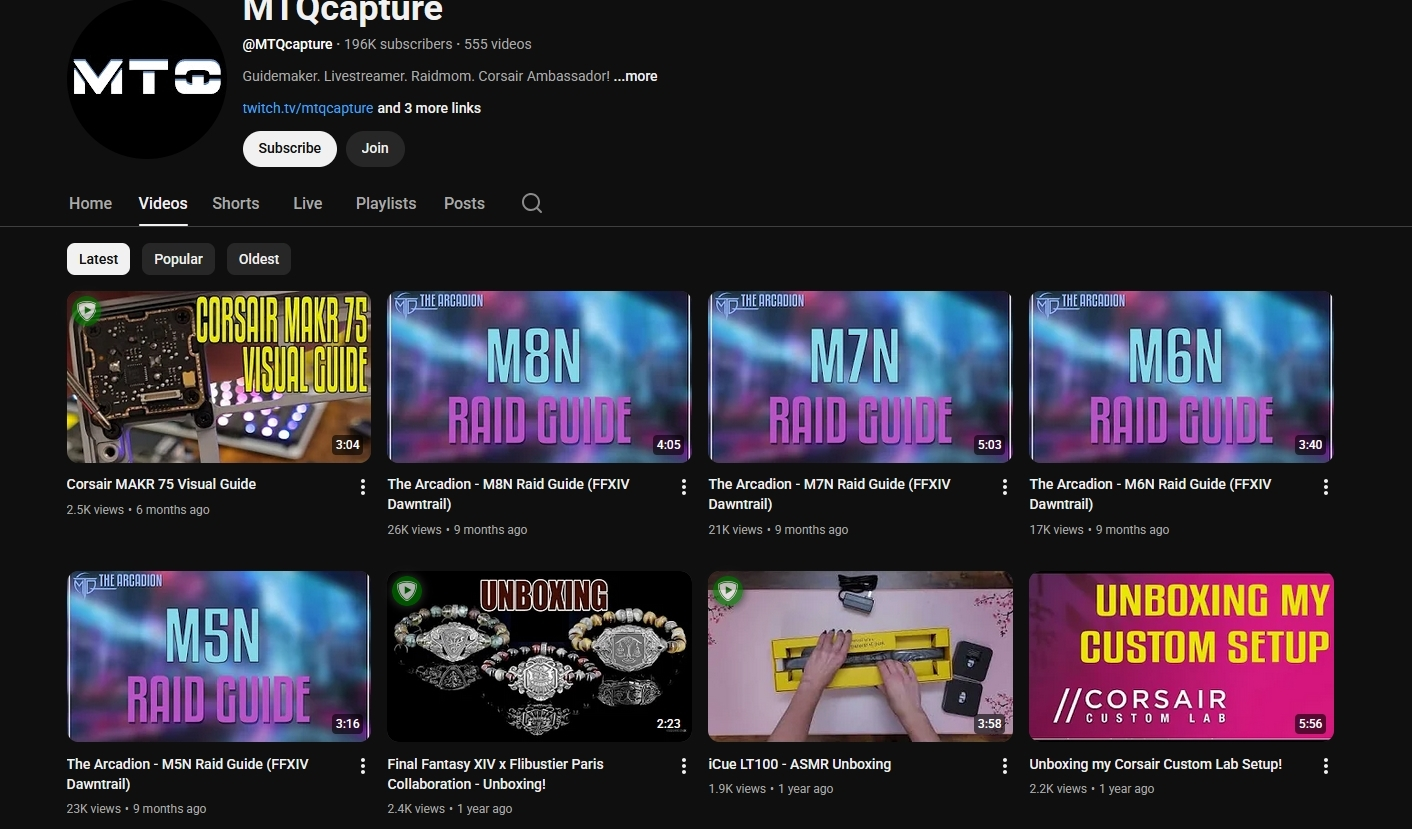Open The Arcadion M5N Raid Guide title
Viewport: 1412px width, 829px height.
(x=188, y=774)
